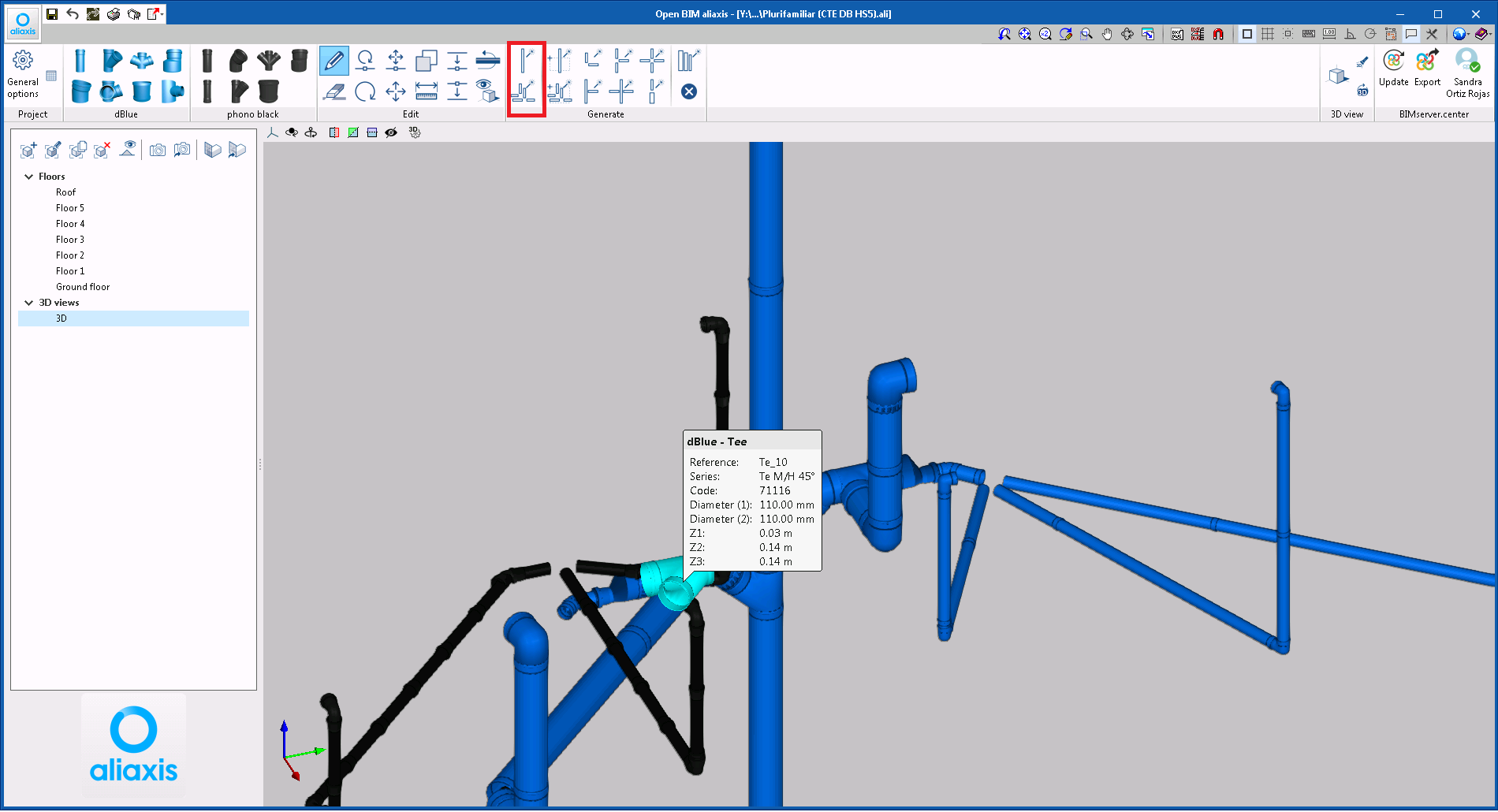The image size is (1498, 812).
Task: Undo the last action
Action: click(x=73, y=13)
